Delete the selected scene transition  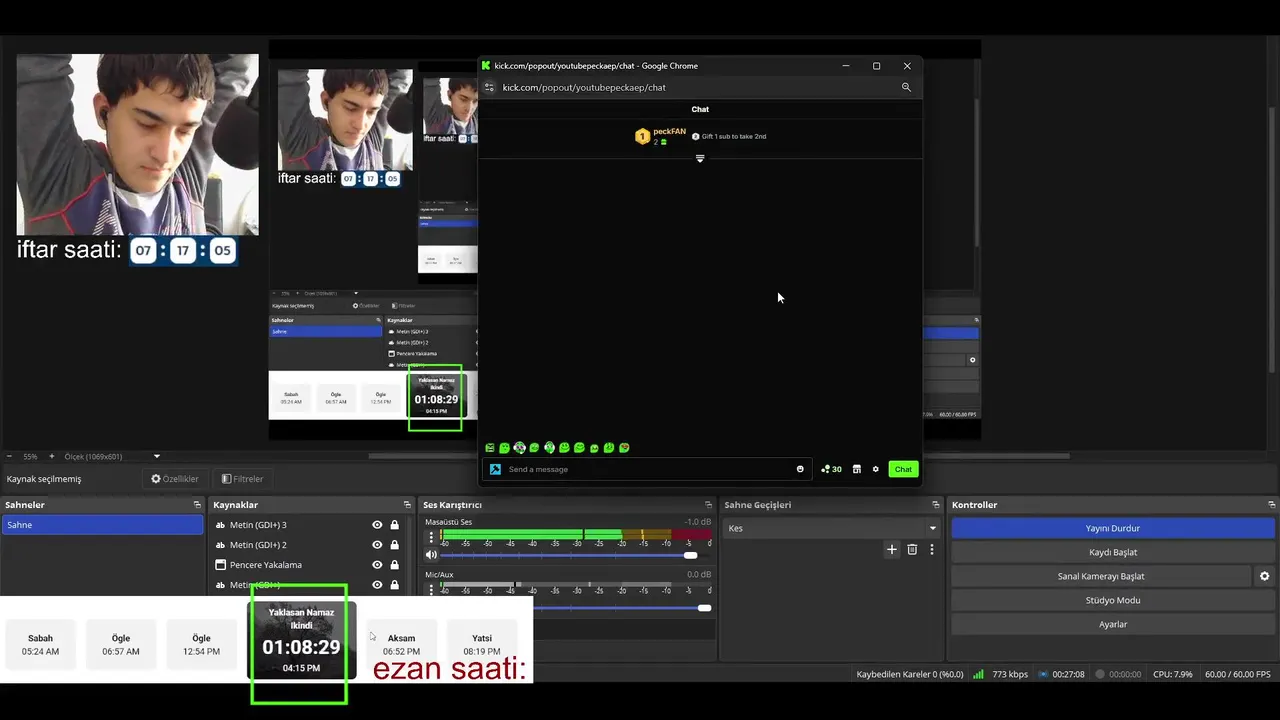pos(912,549)
